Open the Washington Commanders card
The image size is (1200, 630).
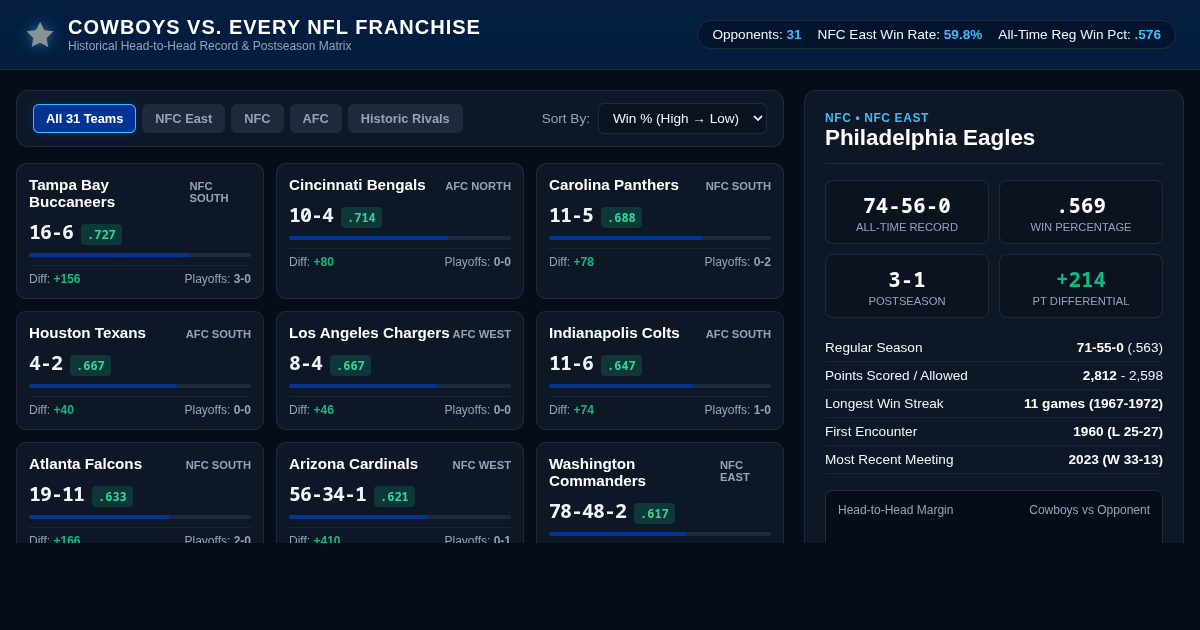click(x=660, y=493)
